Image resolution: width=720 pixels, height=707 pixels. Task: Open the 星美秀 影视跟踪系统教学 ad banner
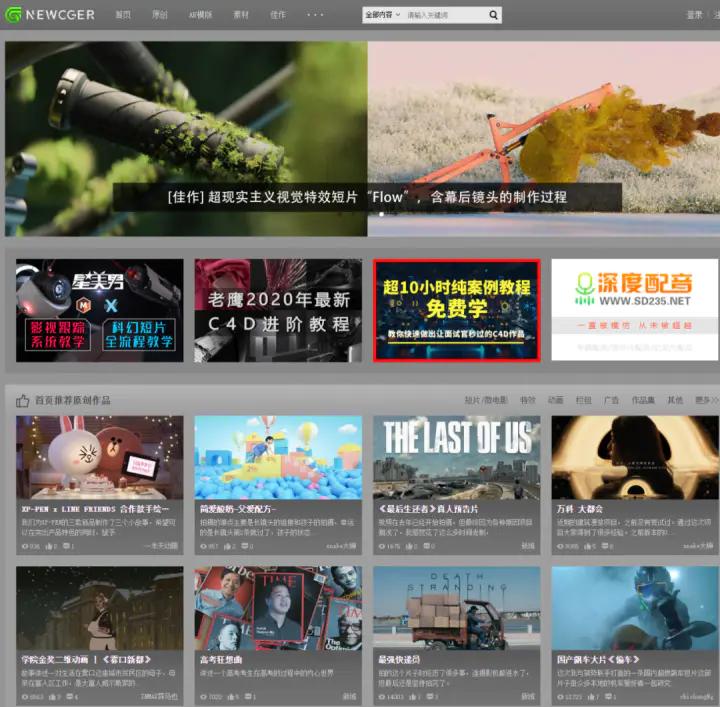coord(100,310)
